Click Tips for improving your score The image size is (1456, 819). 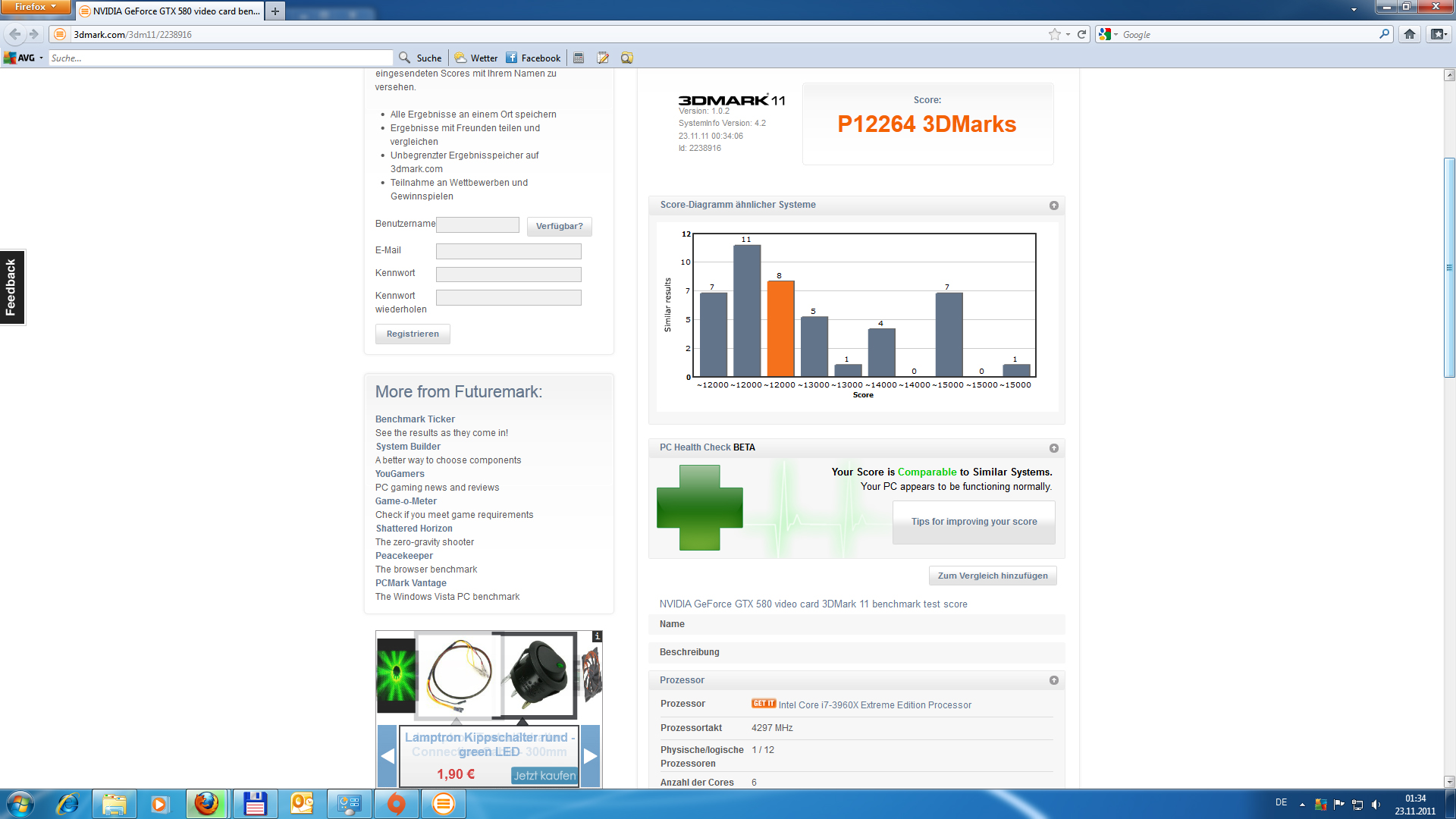point(974,522)
